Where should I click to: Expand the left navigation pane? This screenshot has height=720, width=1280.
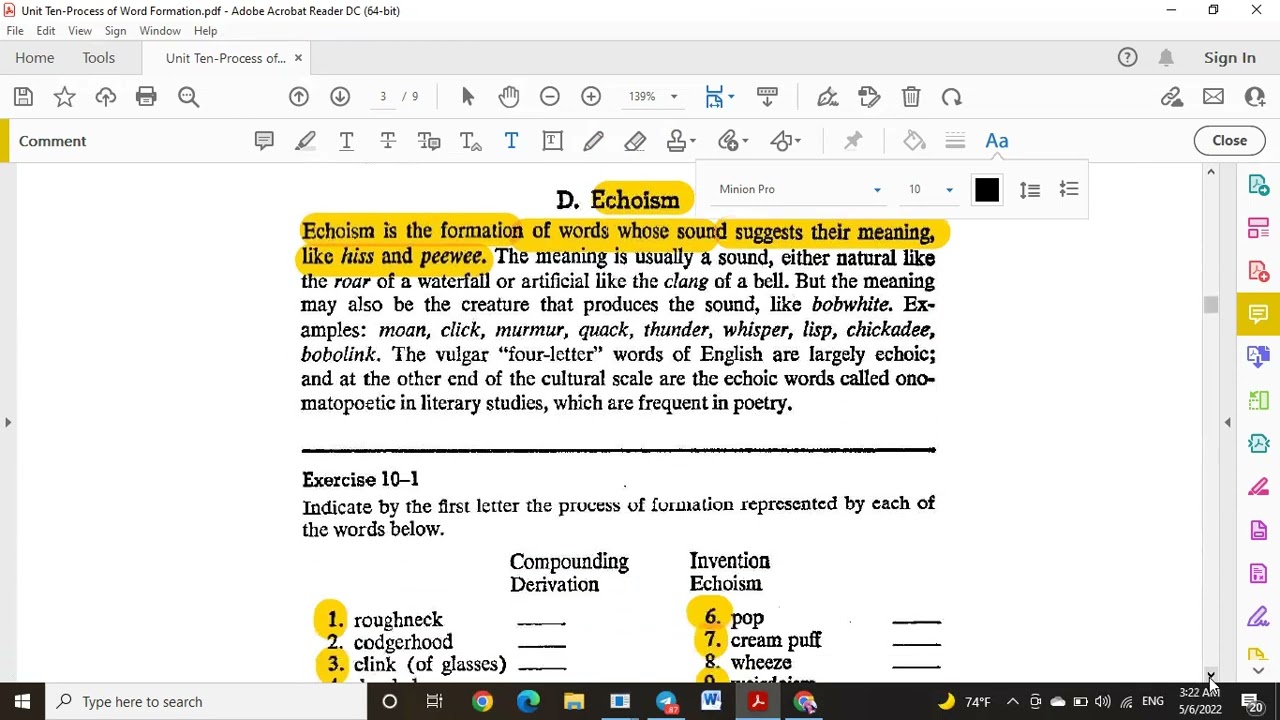point(8,423)
